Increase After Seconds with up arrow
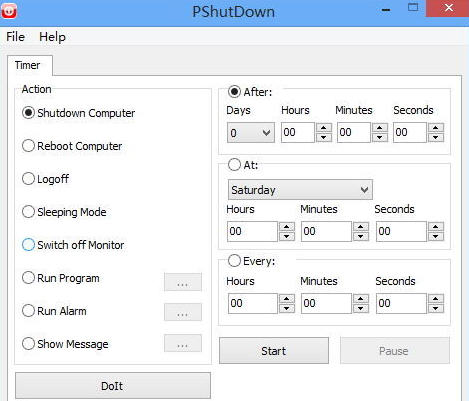The image size is (469, 401). pos(436,128)
